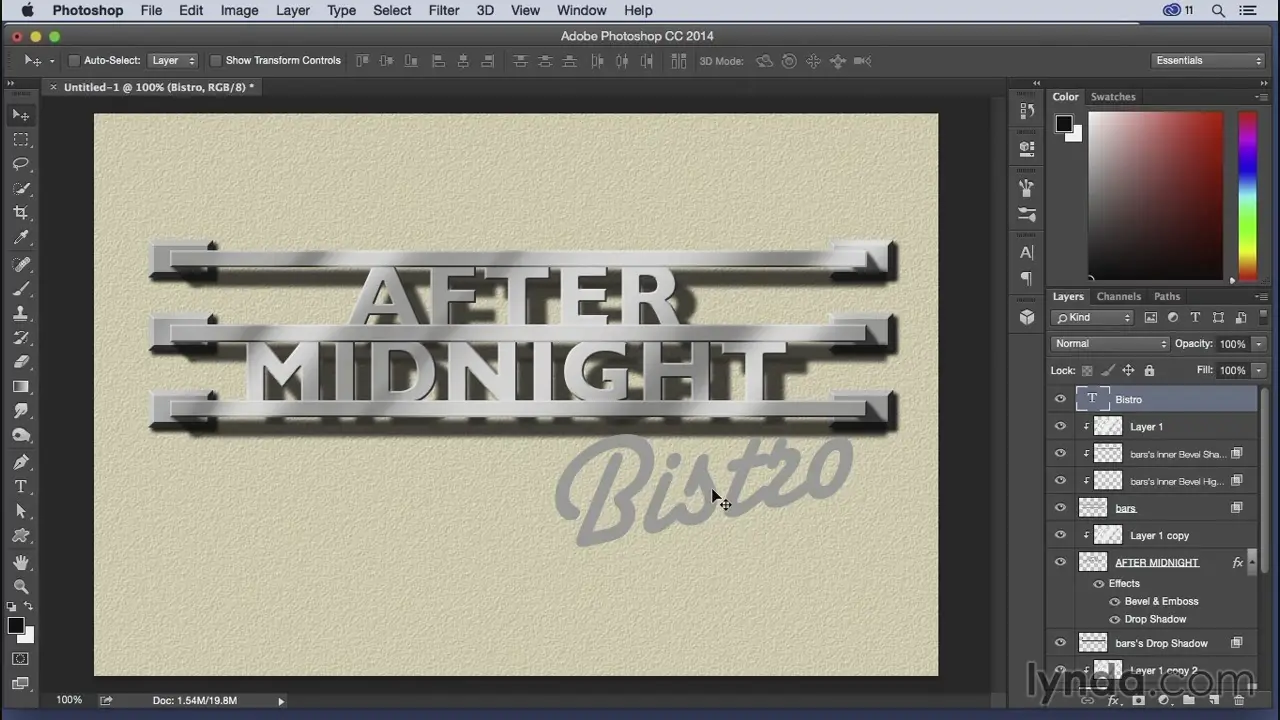Select the Spot Healing Brush tool
This screenshot has width=1280, height=720.
[x=21, y=265]
